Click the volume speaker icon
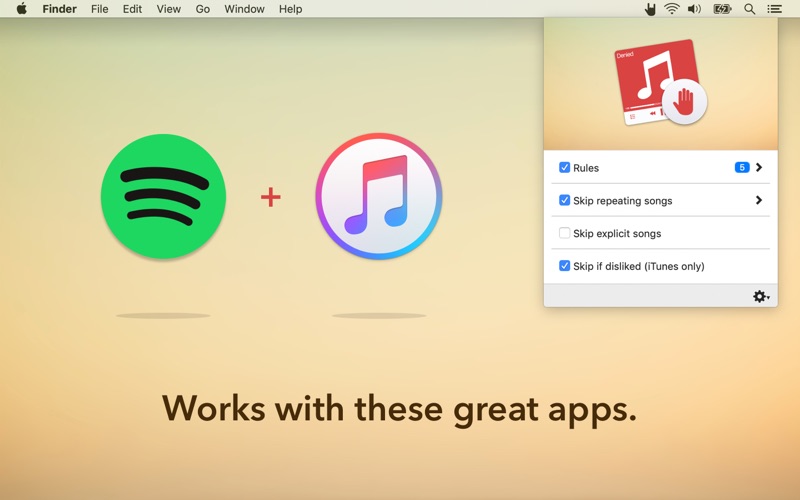 coord(694,9)
